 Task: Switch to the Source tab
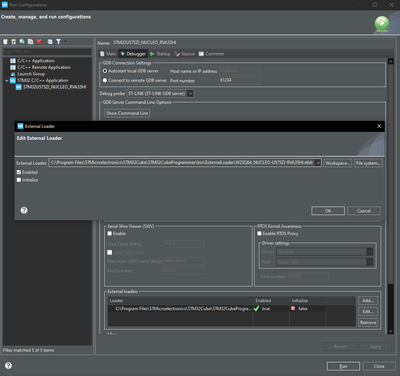point(185,54)
